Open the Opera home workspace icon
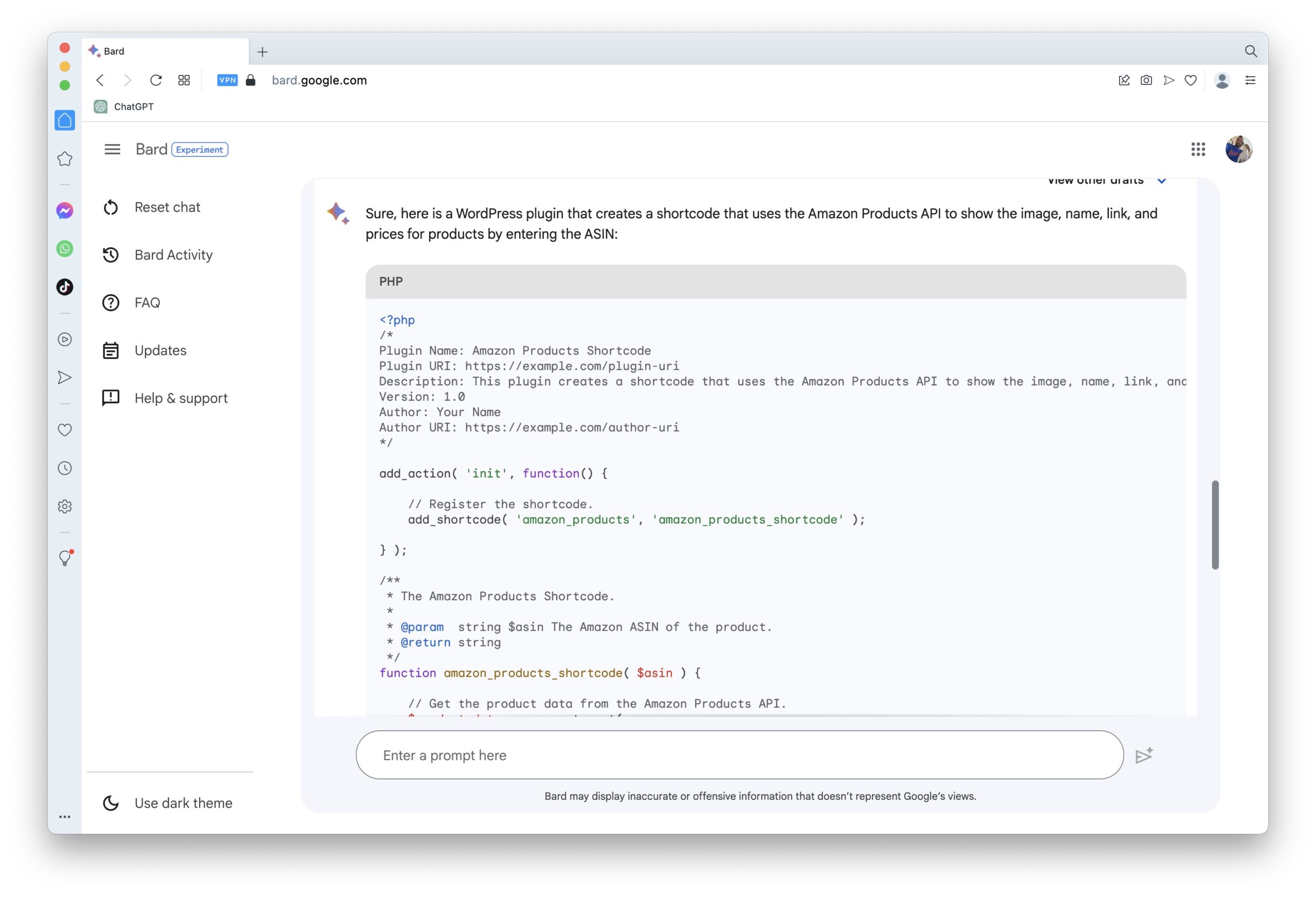The height and width of the screenshot is (897, 1316). pos(65,120)
